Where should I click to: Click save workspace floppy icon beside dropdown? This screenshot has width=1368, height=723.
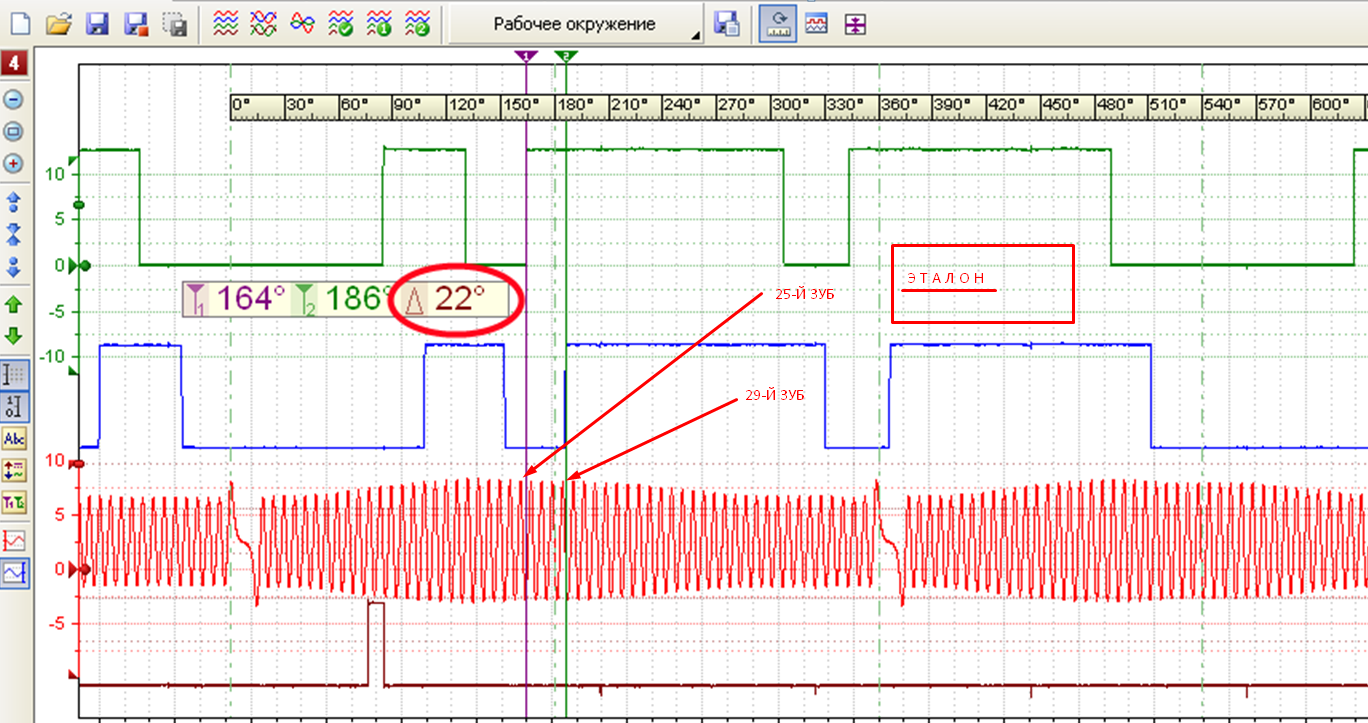point(727,25)
